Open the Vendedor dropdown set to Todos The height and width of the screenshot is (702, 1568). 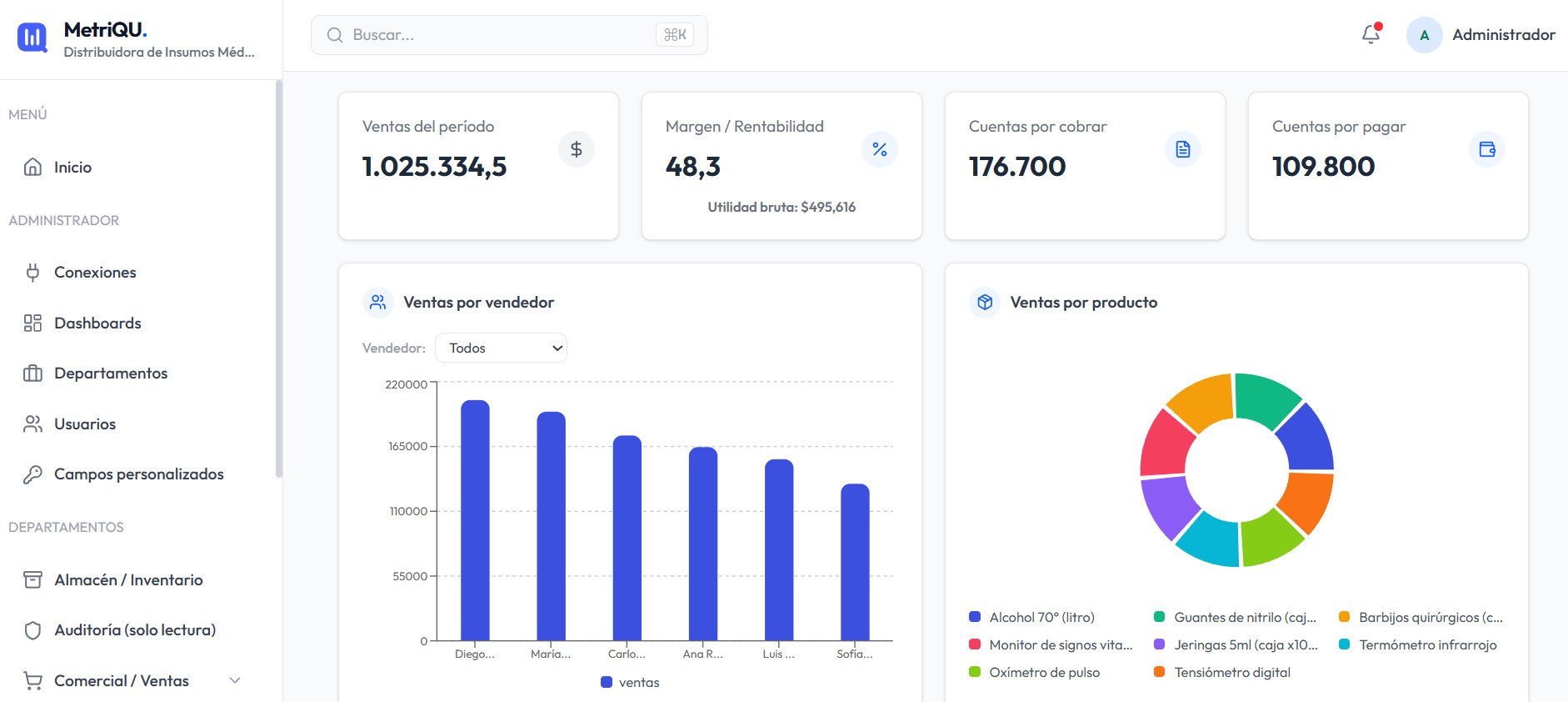501,348
